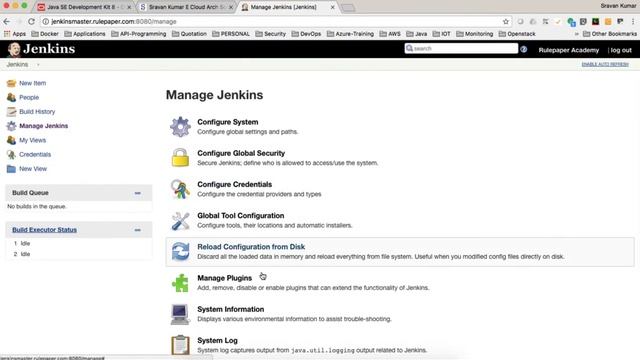Click the Reload Configuration from Disk link
Screen dimensions: 640x360
coord(251,247)
